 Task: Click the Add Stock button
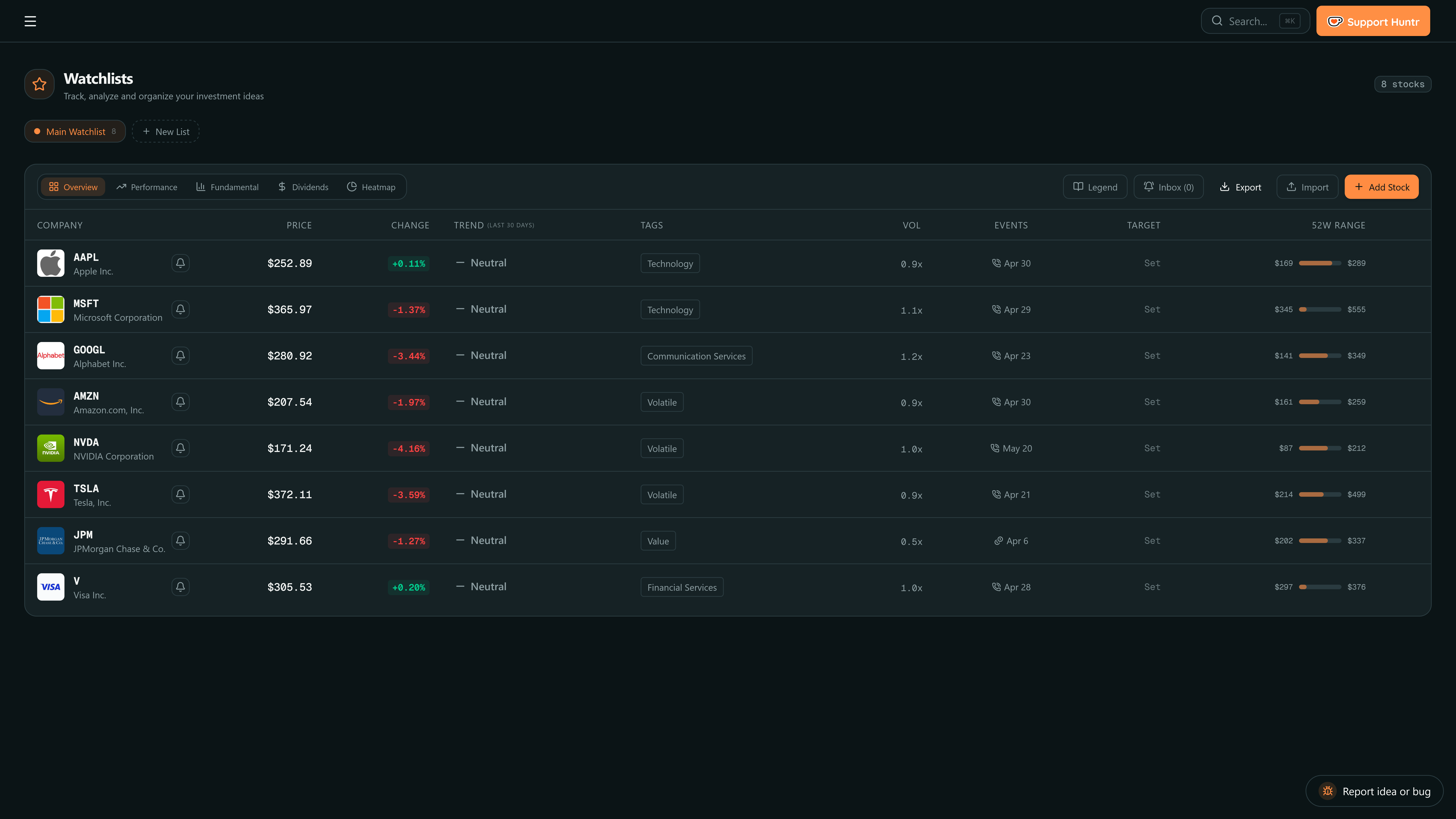[1381, 187]
